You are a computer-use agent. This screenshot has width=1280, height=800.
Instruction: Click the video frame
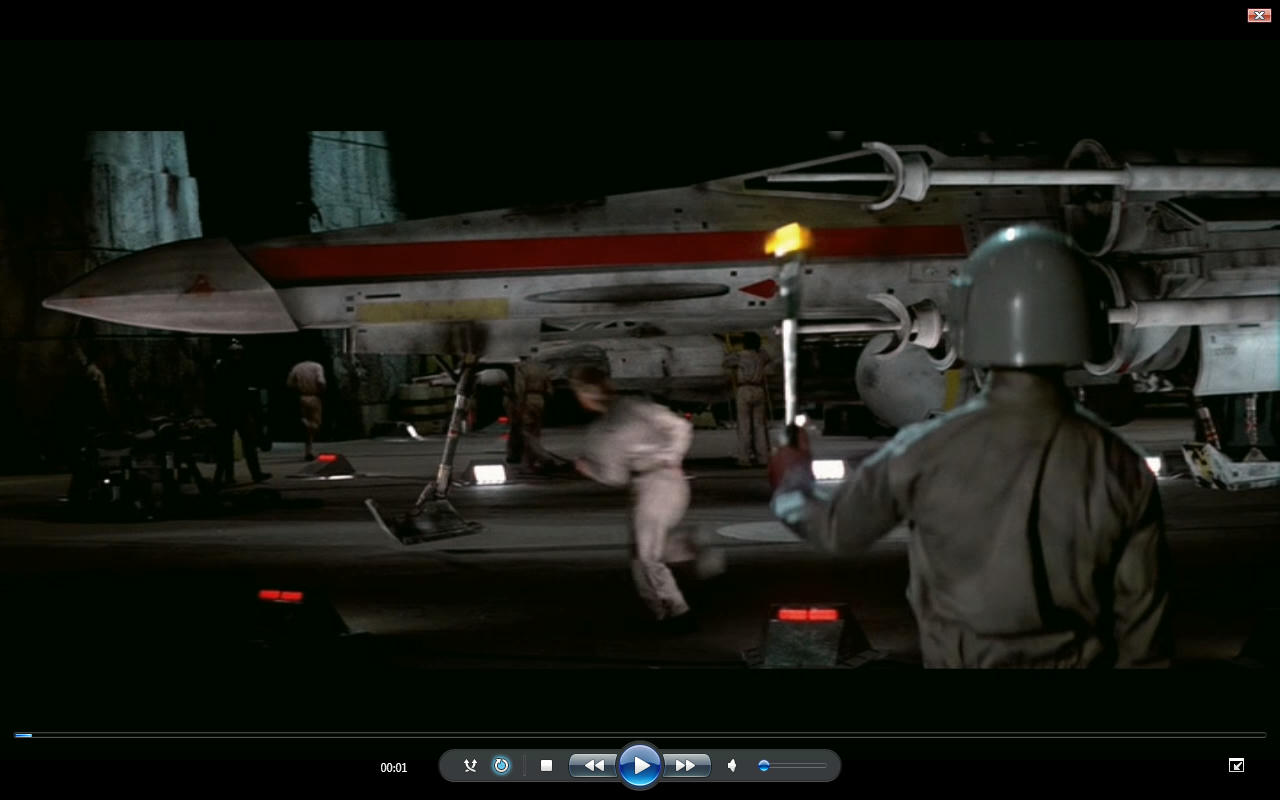640,399
